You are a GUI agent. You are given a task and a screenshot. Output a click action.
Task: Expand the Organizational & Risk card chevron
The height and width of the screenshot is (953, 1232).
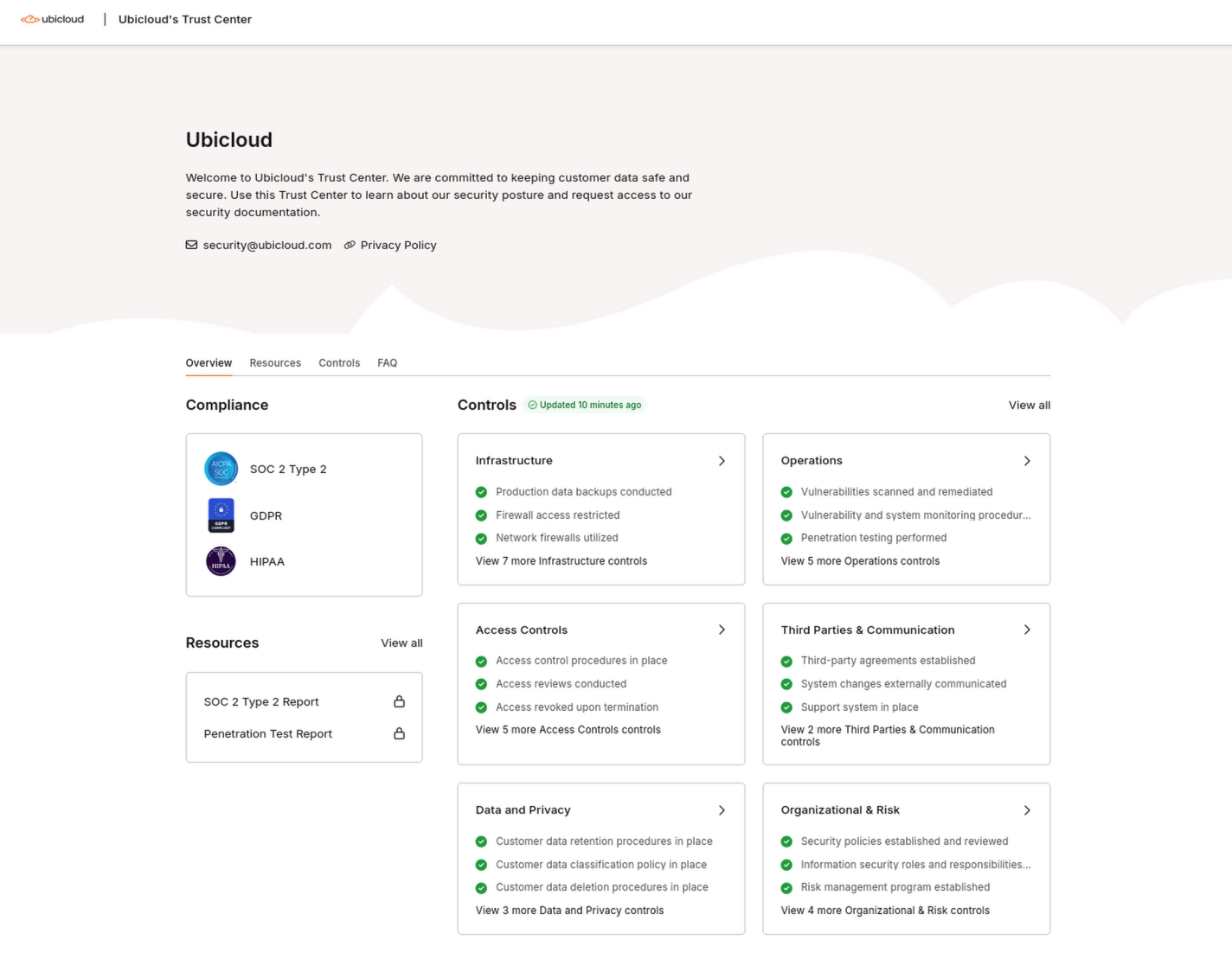tap(1027, 810)
